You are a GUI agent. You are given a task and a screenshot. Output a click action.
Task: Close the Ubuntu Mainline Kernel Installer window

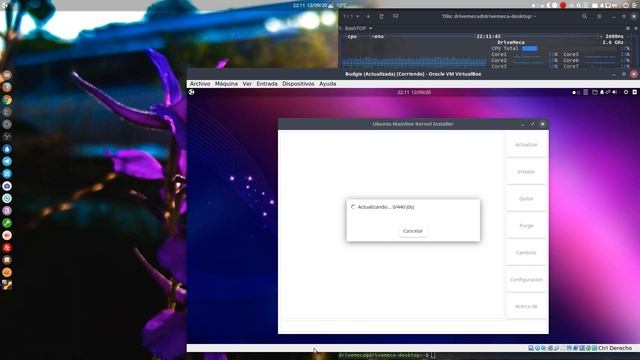[x=542, y=124]
